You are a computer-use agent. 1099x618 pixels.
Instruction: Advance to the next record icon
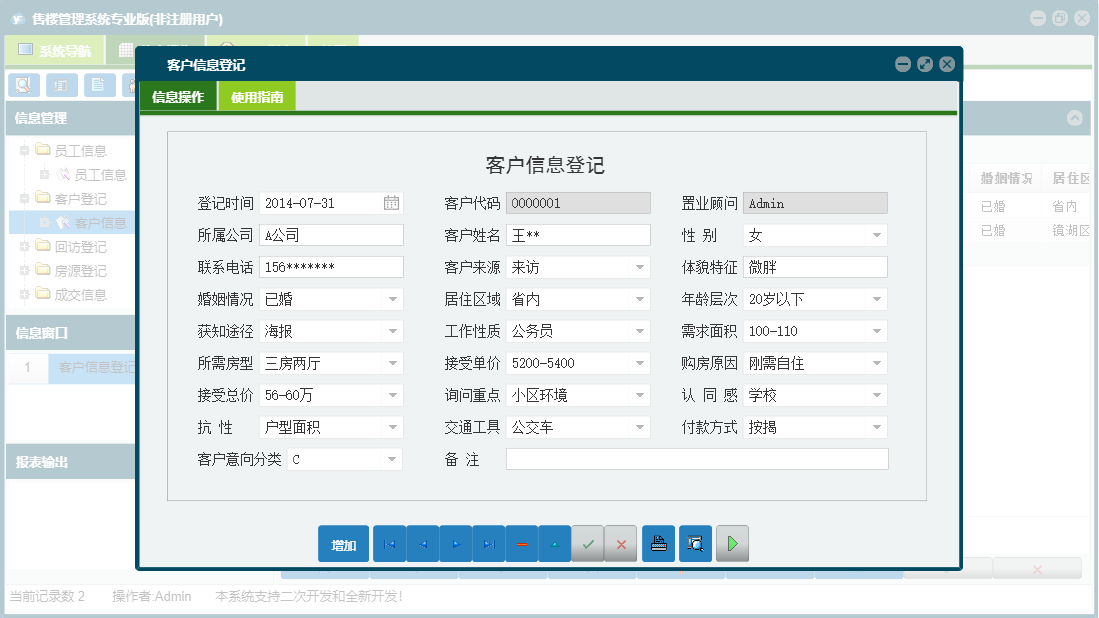(x=456, y=543)
